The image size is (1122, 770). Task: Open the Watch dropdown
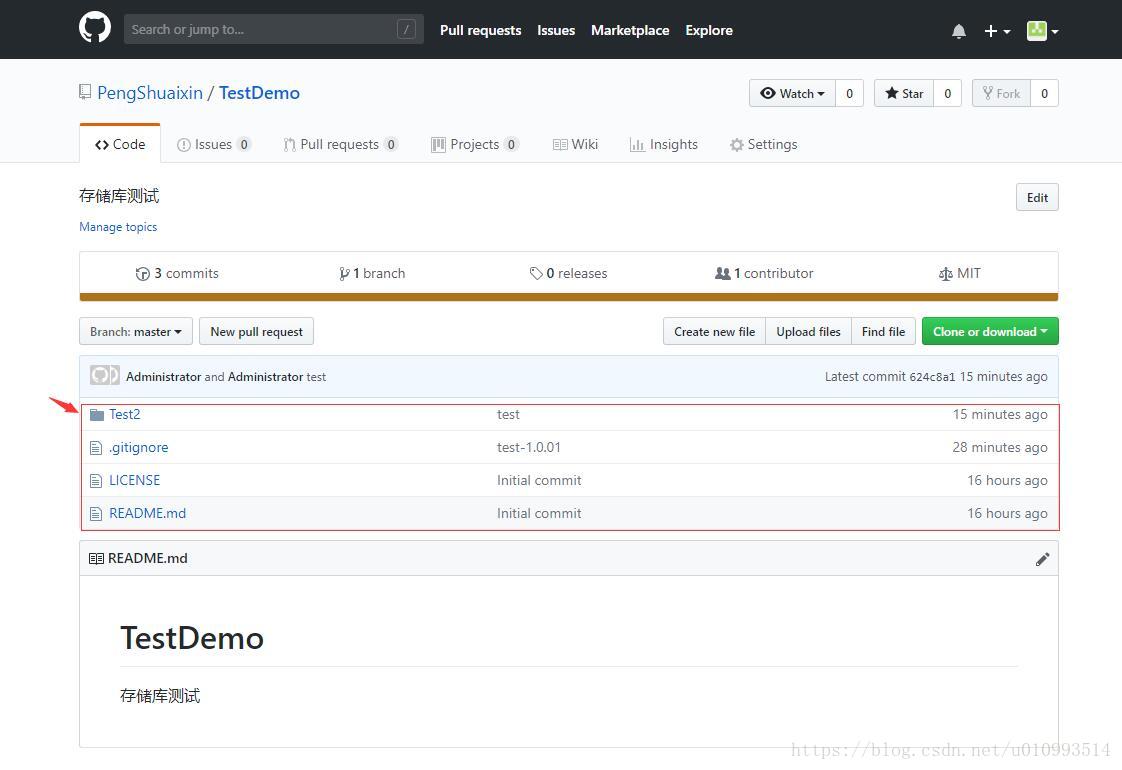[x=792, y=93]
